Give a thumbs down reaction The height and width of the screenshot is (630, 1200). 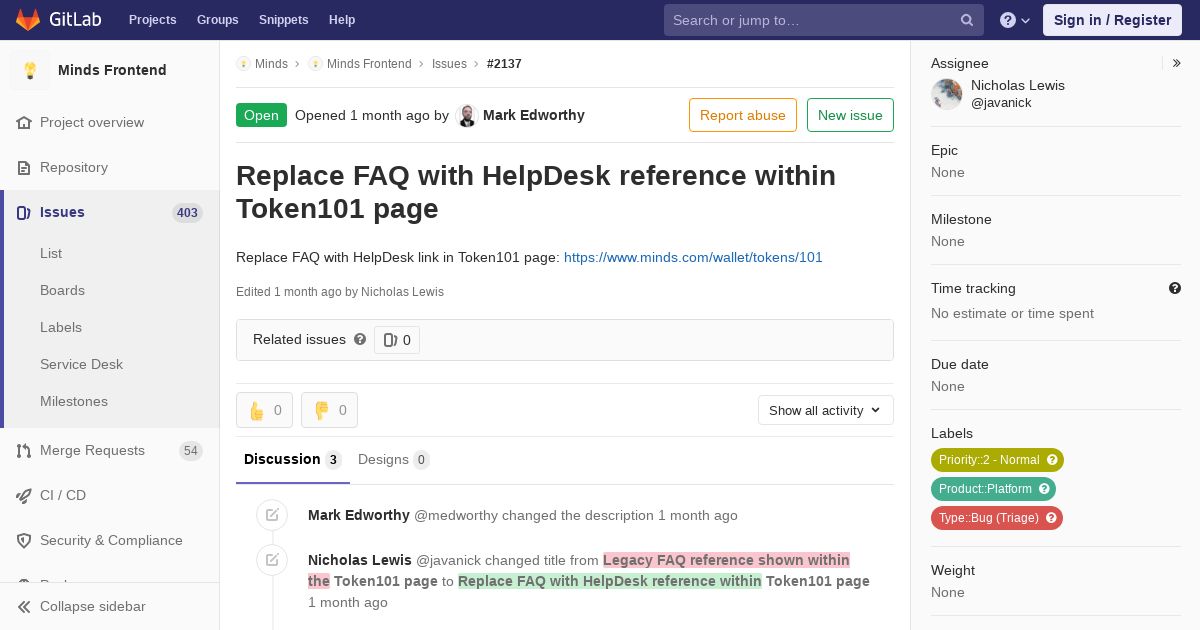[x=329, y=410]
